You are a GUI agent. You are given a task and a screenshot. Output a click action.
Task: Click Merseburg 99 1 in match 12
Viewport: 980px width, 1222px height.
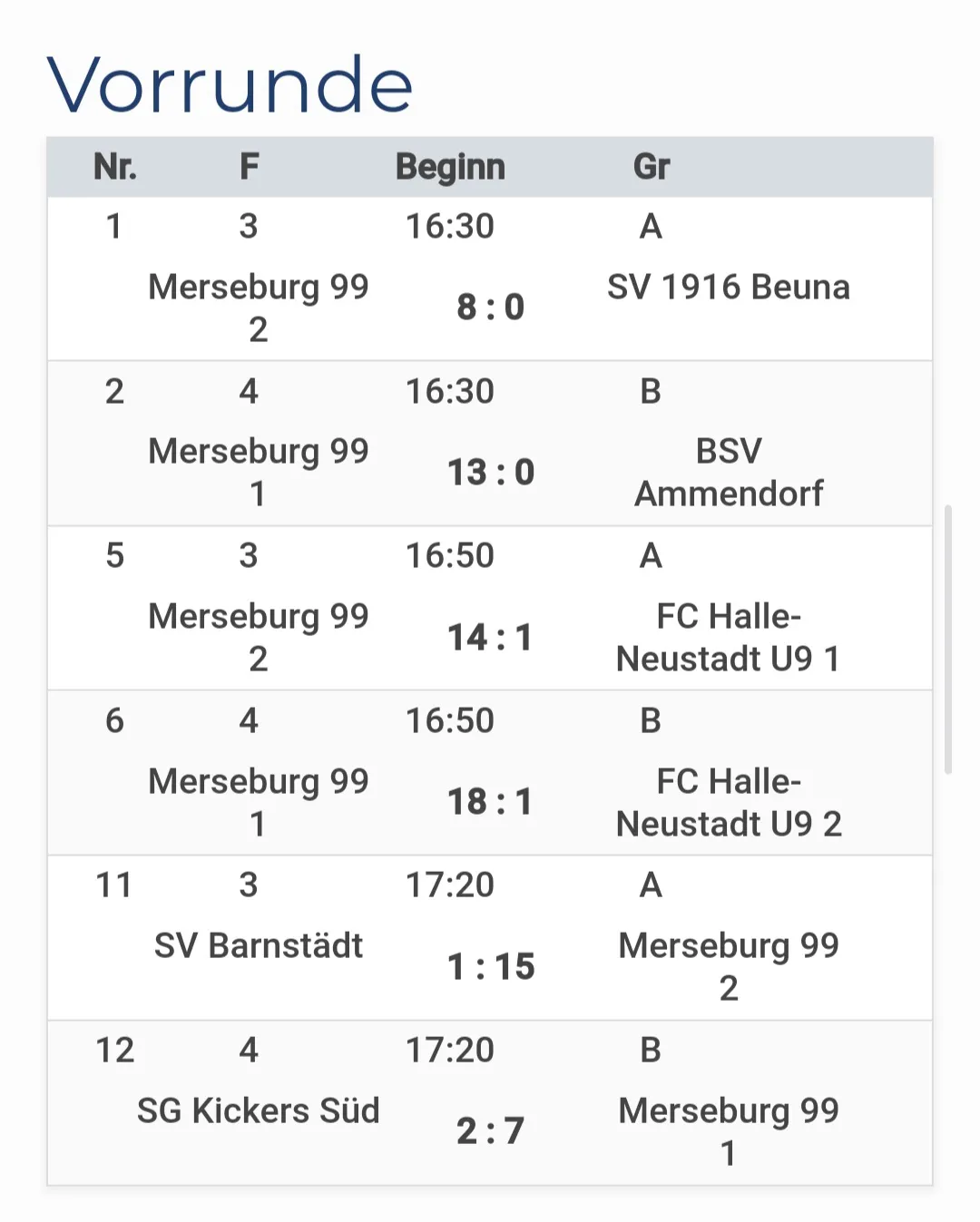(729, 1131)
